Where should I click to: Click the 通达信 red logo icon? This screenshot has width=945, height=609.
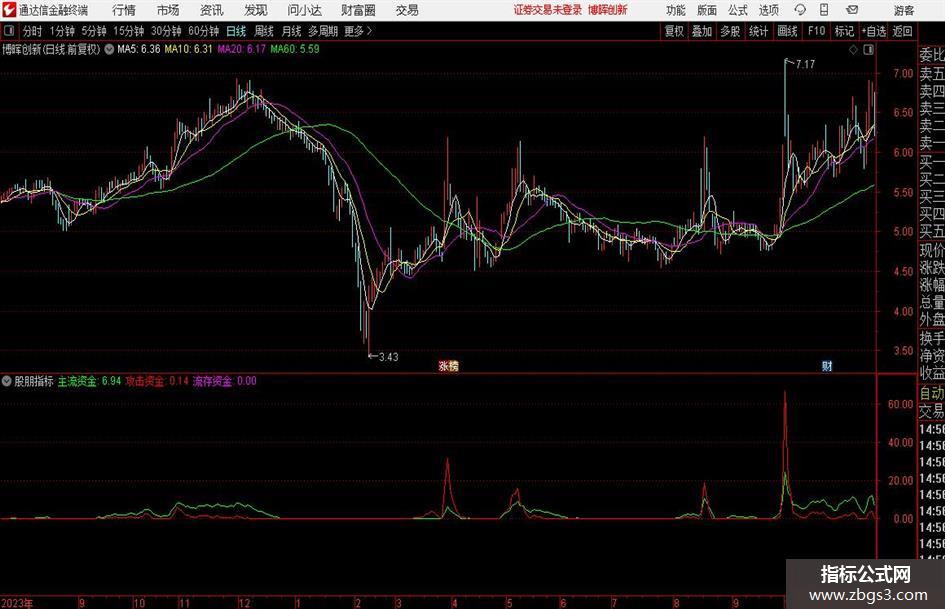8,10
